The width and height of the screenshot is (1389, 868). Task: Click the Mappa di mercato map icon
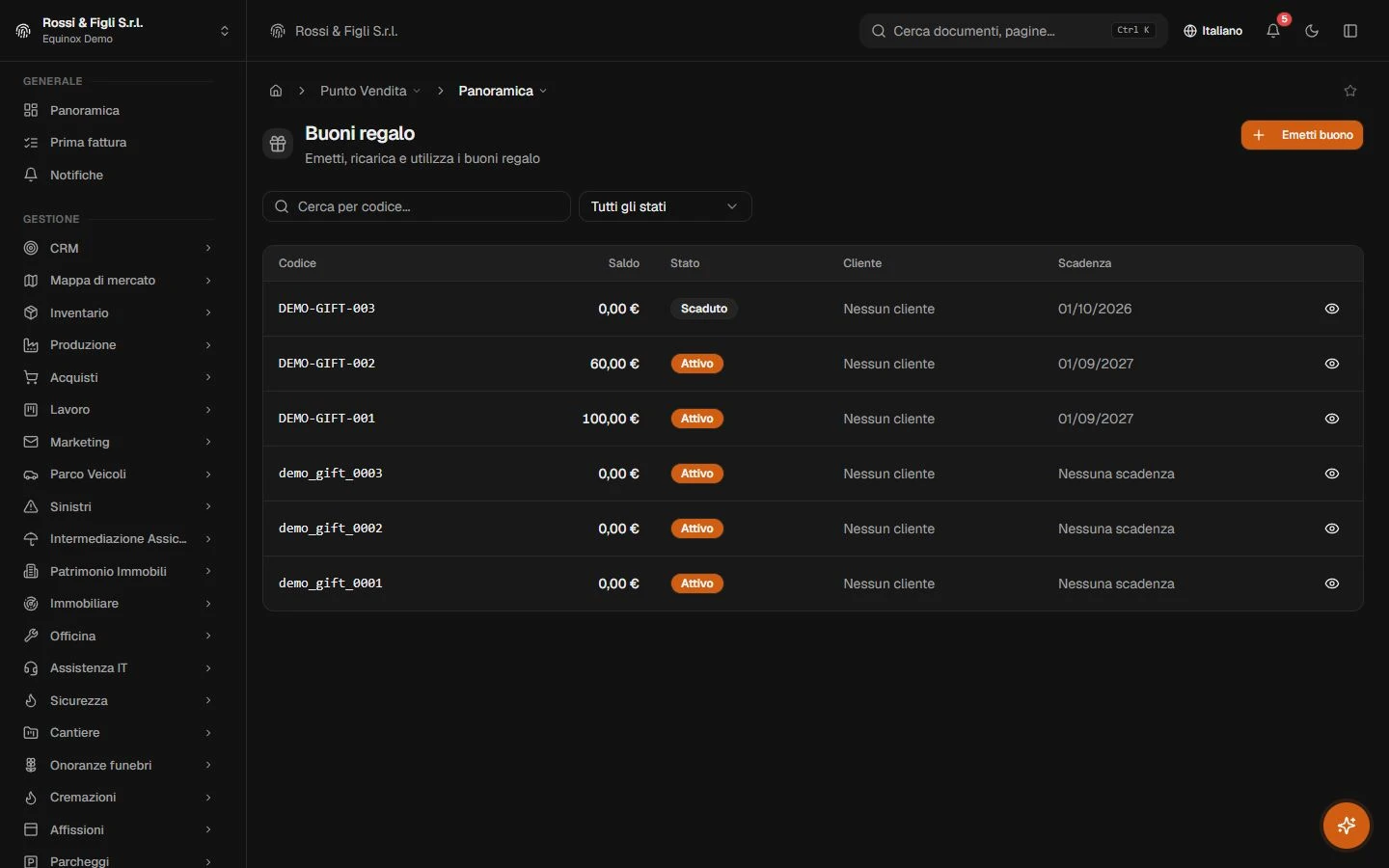pyautogui.click(x=31, y=281)
